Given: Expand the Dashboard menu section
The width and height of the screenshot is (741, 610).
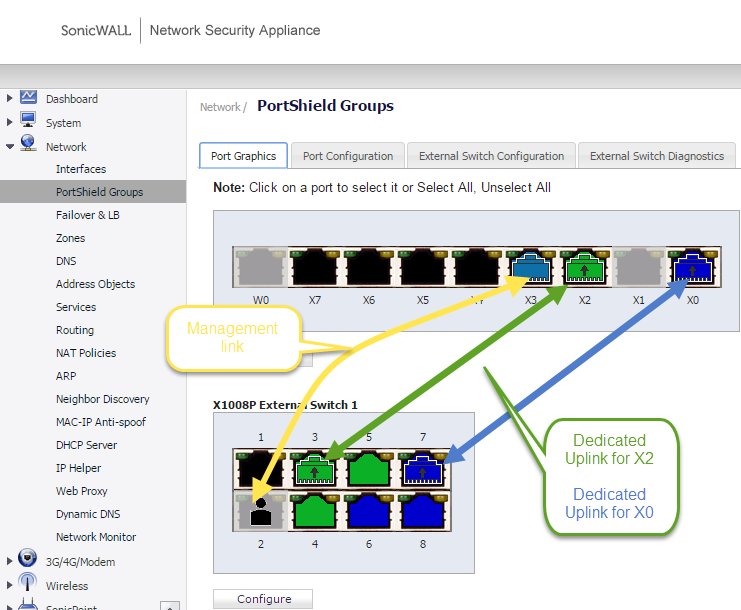Looking at the screenshot, I should point(10,99).
